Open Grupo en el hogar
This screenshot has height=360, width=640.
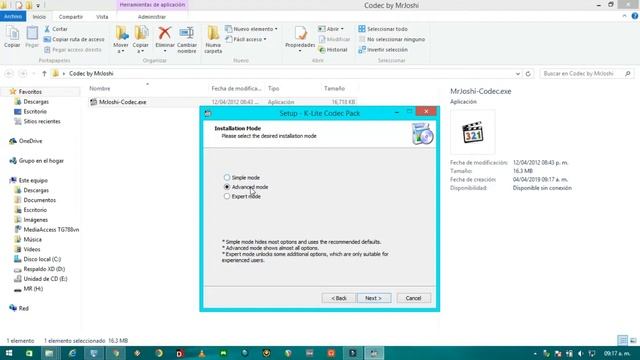click(x=41, y=161)
